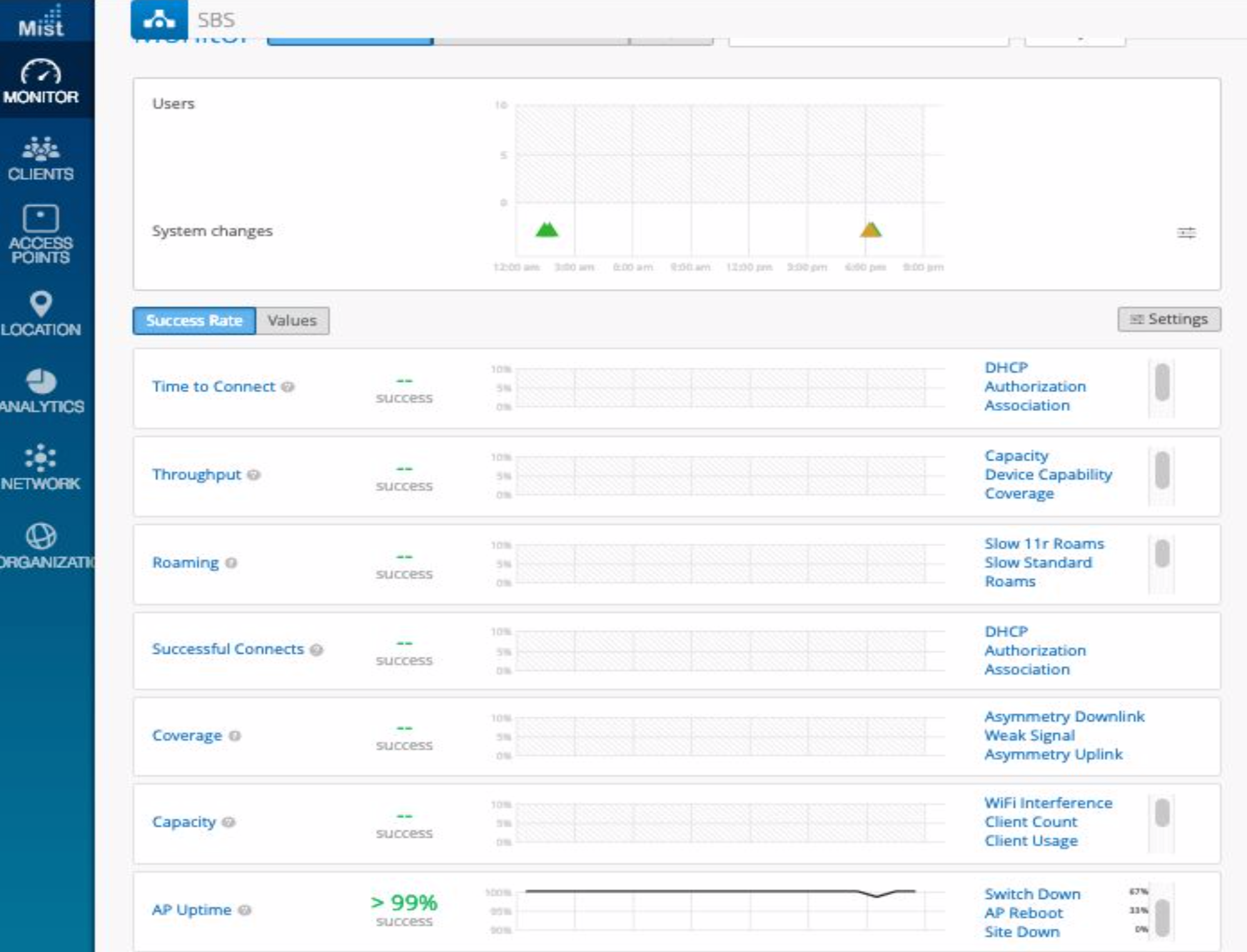Screen dimensions: 1247x952
Task: Click the Time to Connect classifier scrollbar
Action: (x=1162, y=382)
